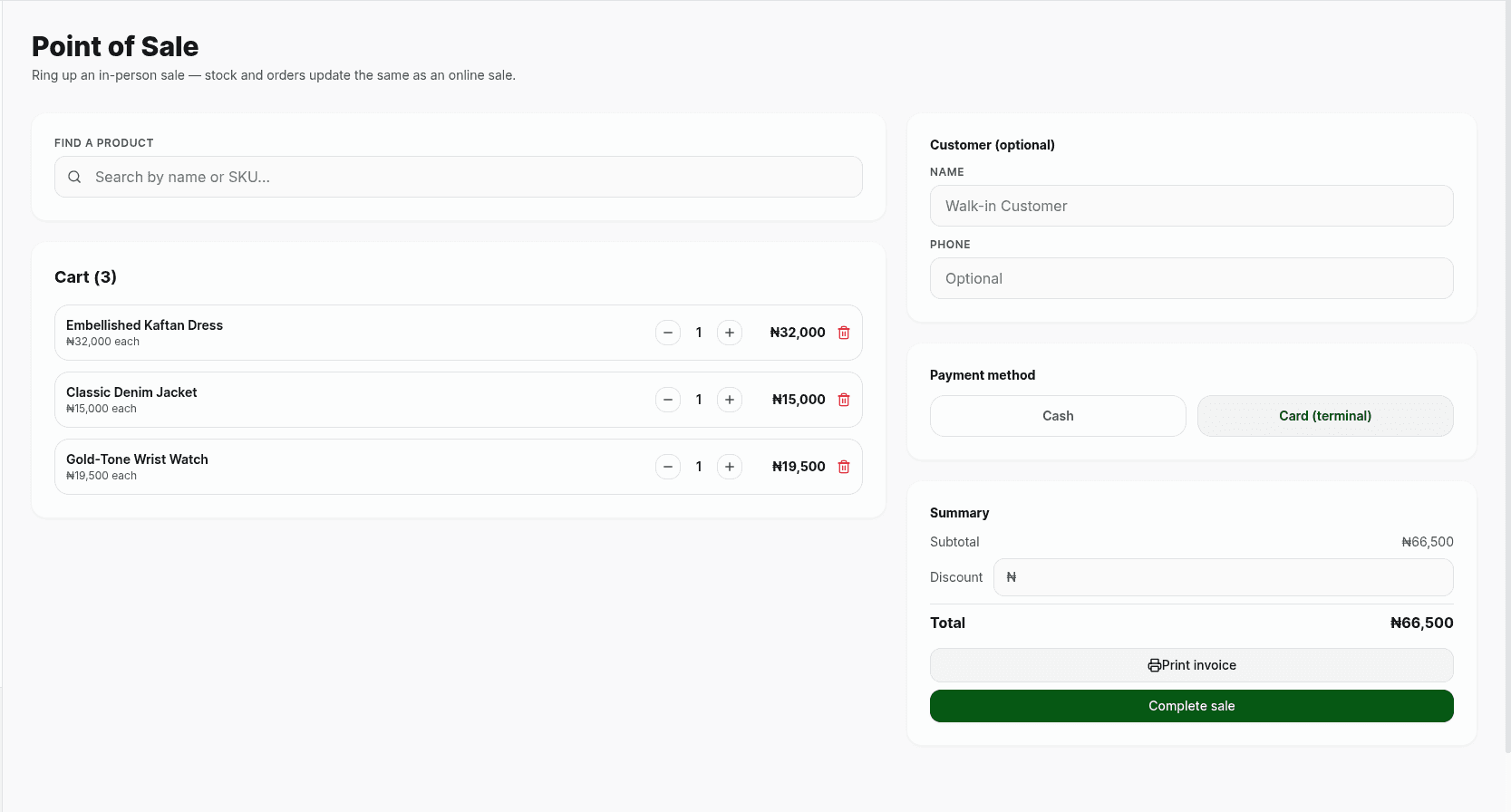Click the Subtotal amount ₦66,500
Screen dimensions: 1511x812
click(x=1428, y=542)
